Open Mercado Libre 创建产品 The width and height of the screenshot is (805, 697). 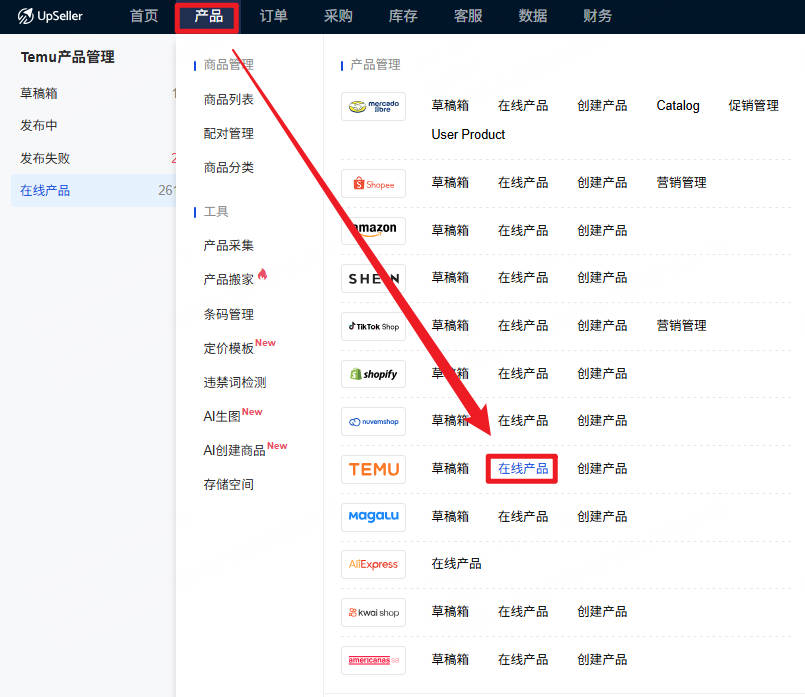pos(602,106)
